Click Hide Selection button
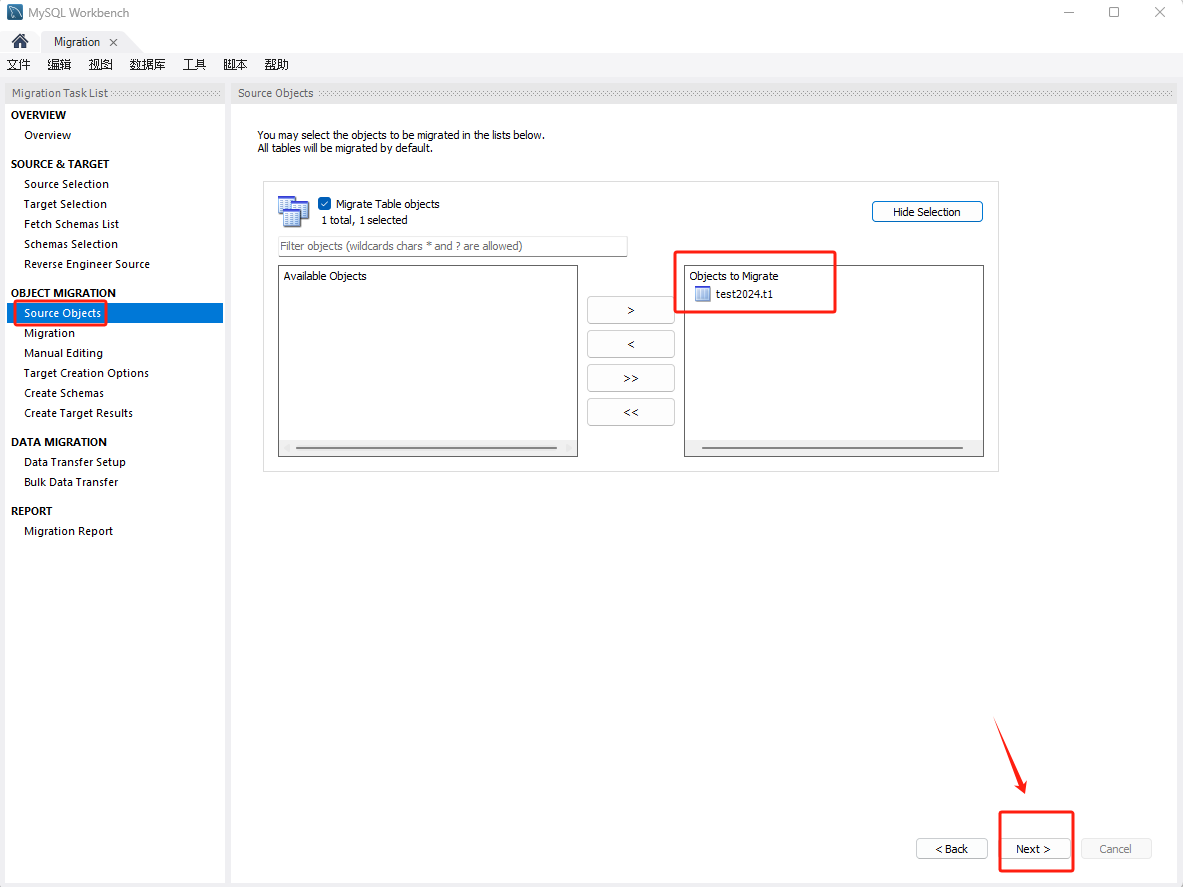 pyautogui.click(x=926, y=212)
